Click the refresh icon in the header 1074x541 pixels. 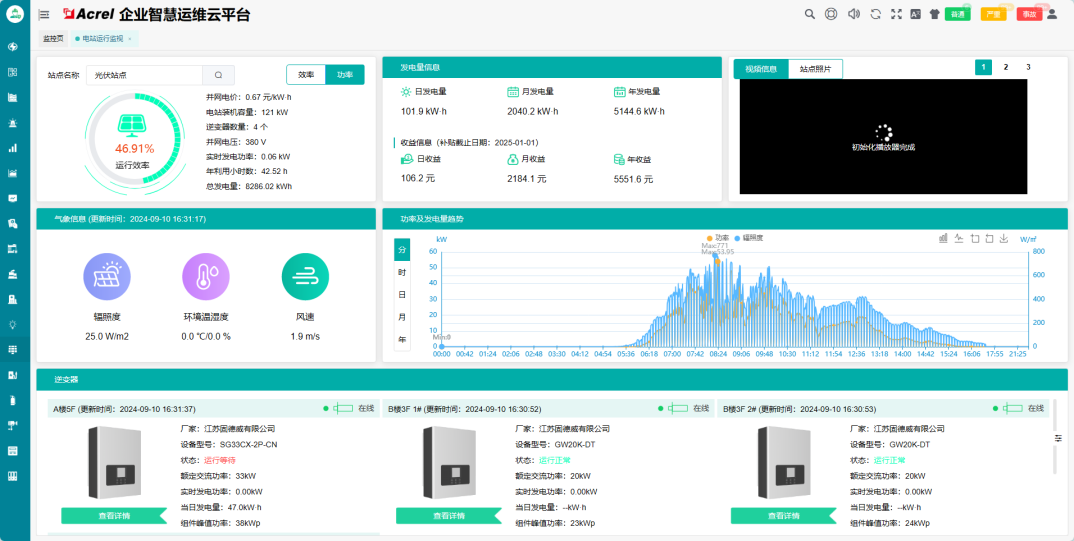click(875, 14)
